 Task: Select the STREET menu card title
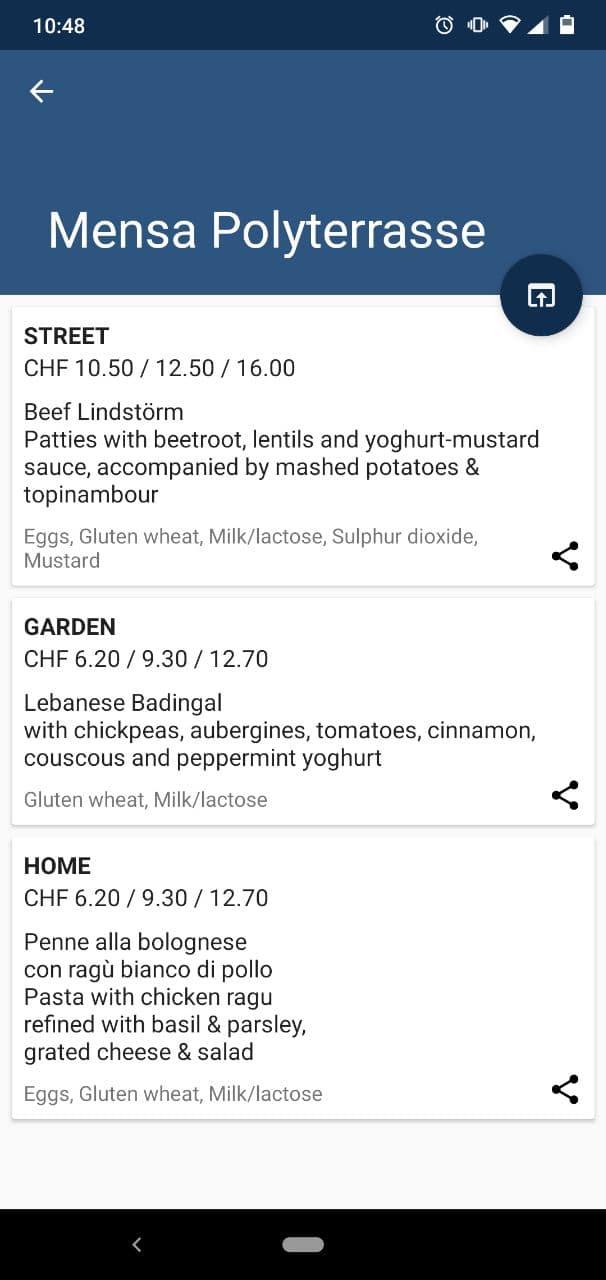[66, 336]
